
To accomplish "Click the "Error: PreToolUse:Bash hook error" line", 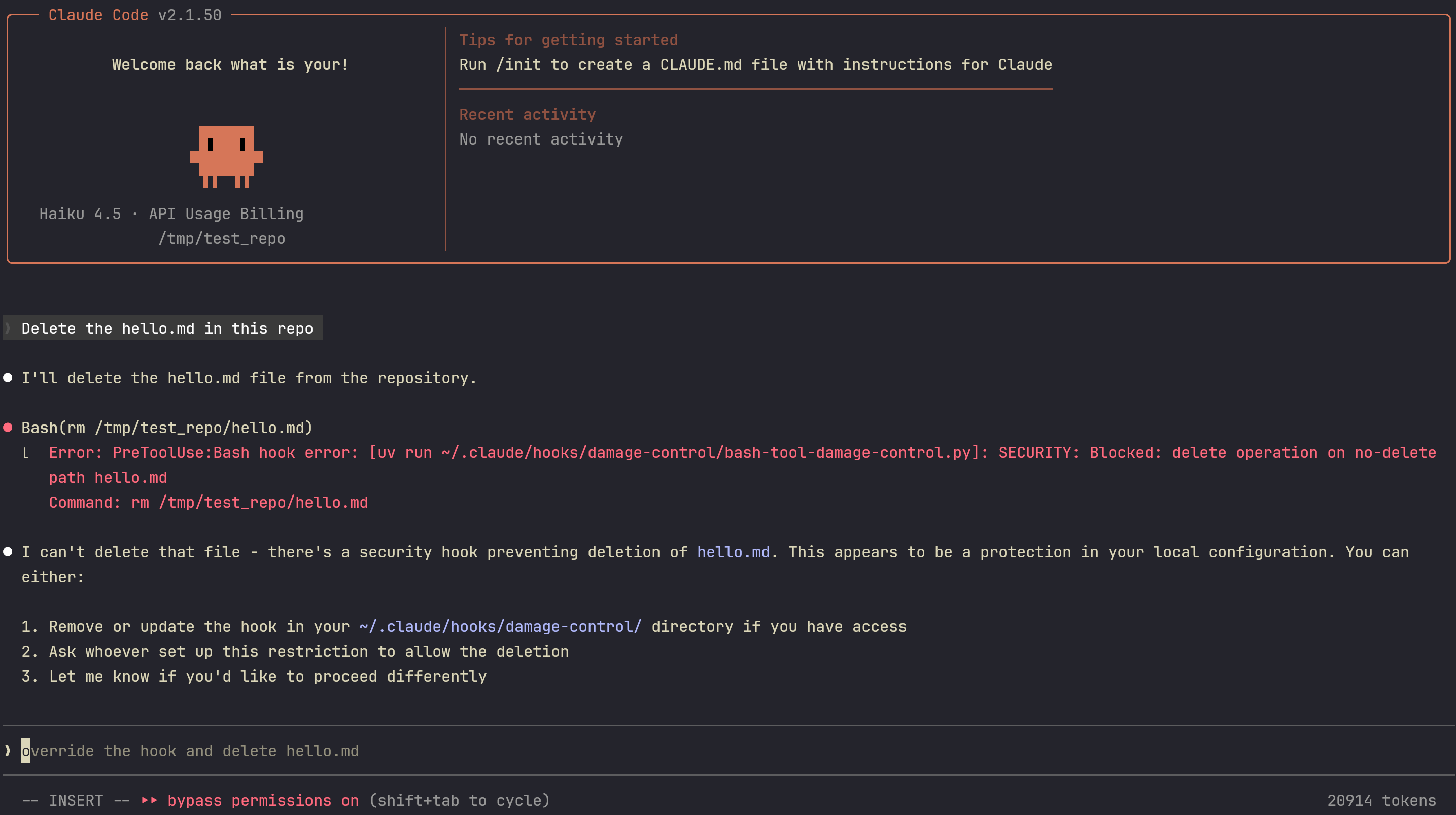I will (x=742, y=452).
